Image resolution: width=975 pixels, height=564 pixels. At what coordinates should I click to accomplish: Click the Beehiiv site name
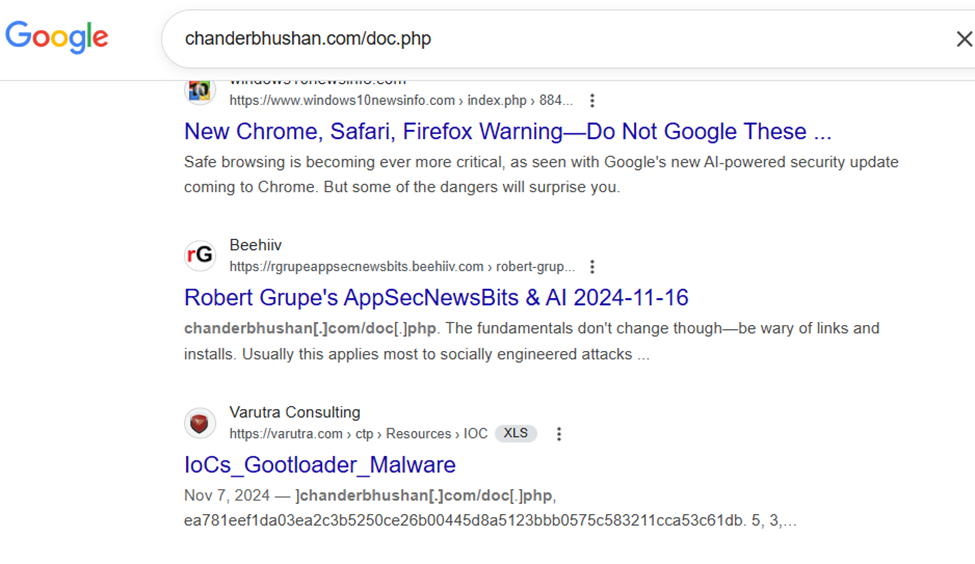tap(256, 246)
